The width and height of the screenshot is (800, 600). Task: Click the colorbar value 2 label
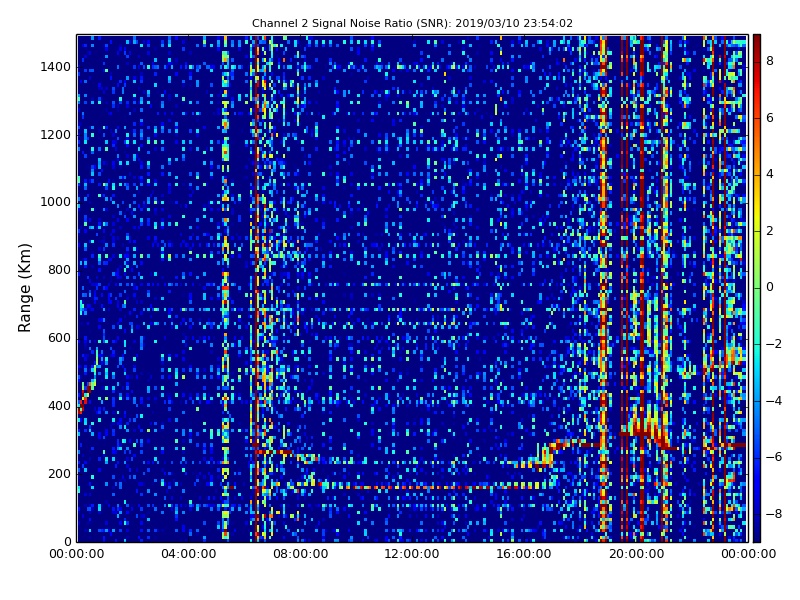coord(770,231)
